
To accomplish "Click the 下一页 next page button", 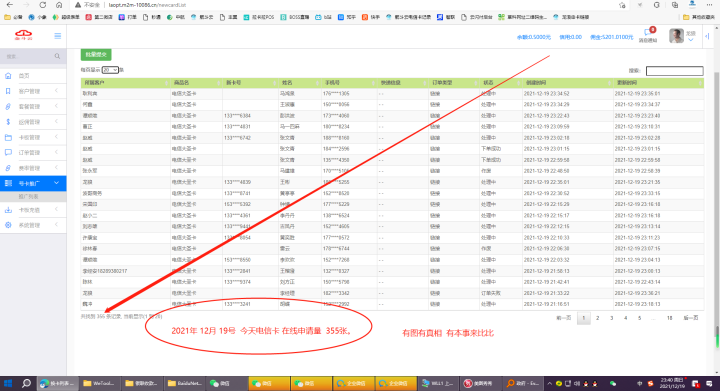I will click(x=691, y=318).
